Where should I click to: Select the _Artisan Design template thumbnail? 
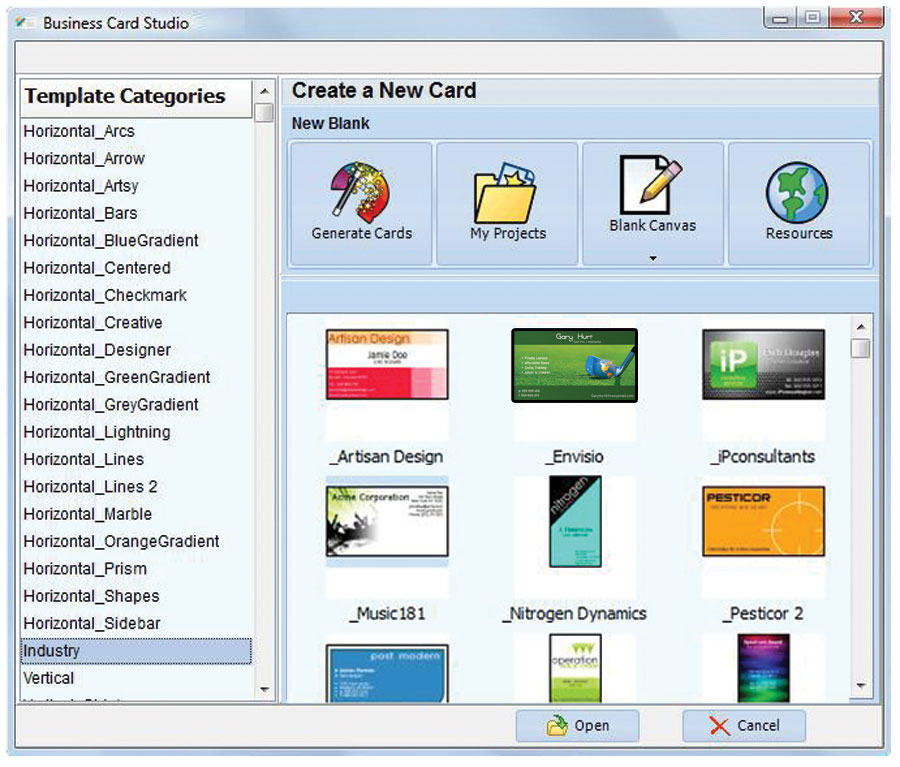[387, 365]
